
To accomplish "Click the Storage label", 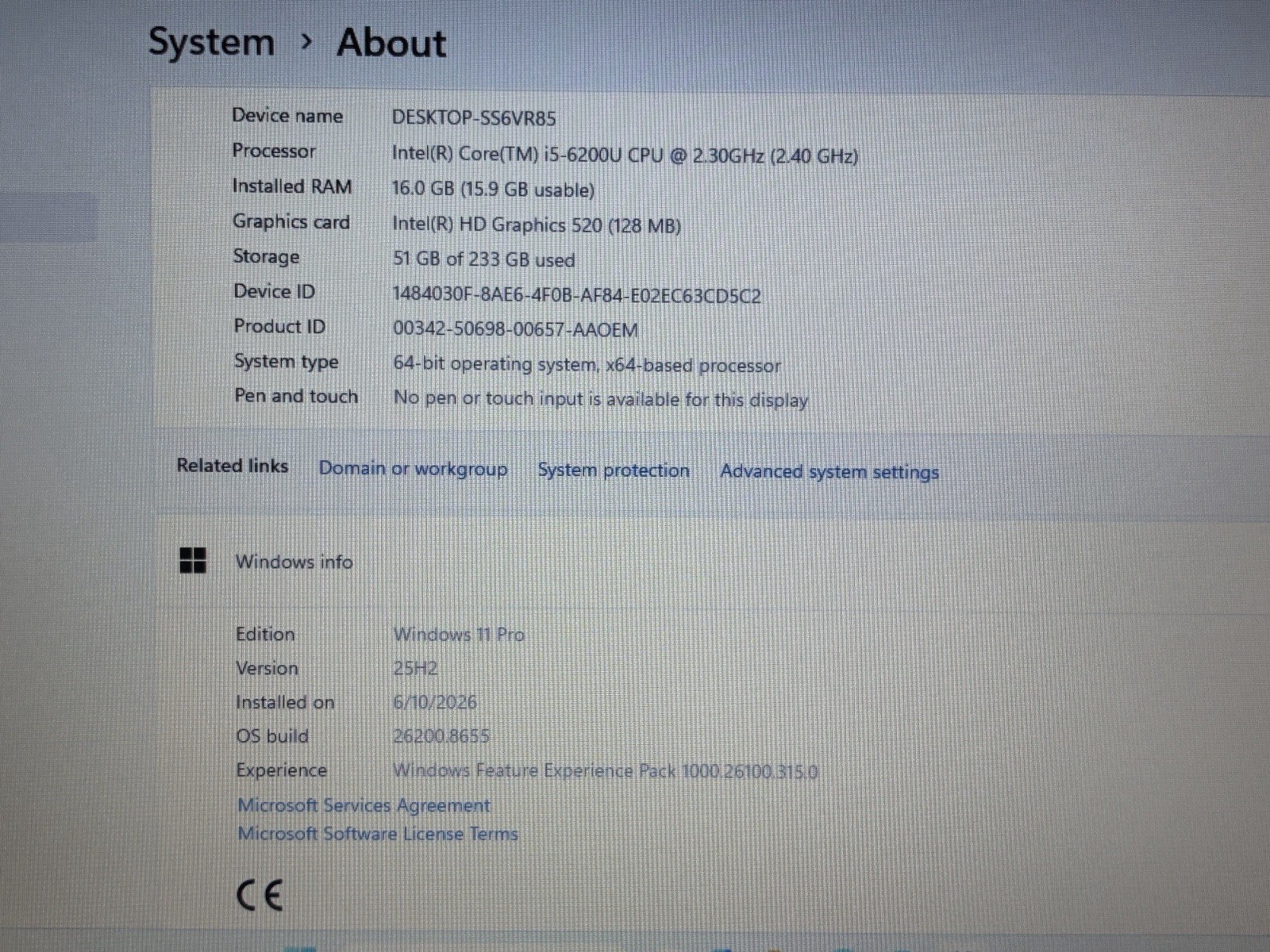I will 267,257.
